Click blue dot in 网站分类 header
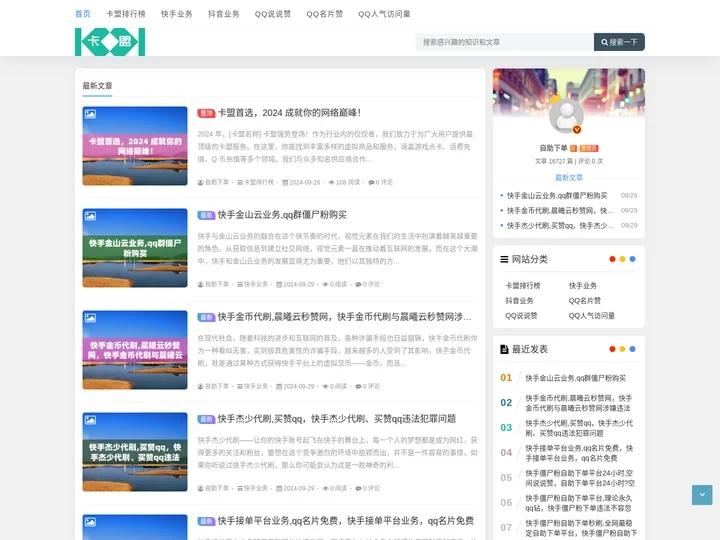This screenshot has height=540, width=720. [x=632, y=259]
